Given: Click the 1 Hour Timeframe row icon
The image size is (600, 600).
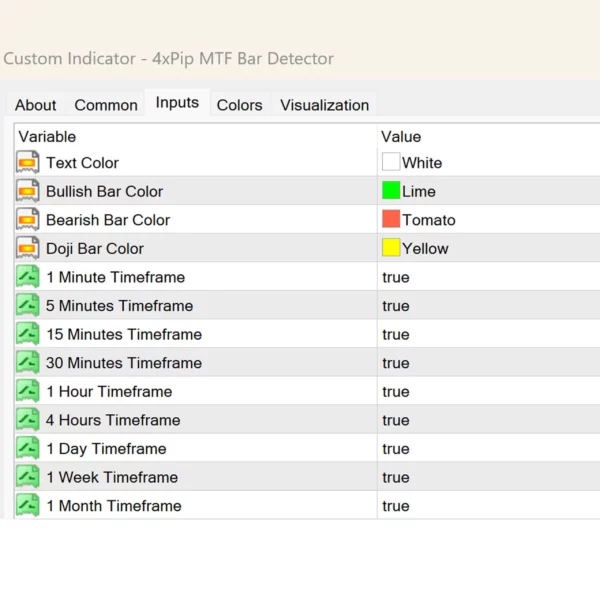Looking at the screenshot, I should [28, 391].
